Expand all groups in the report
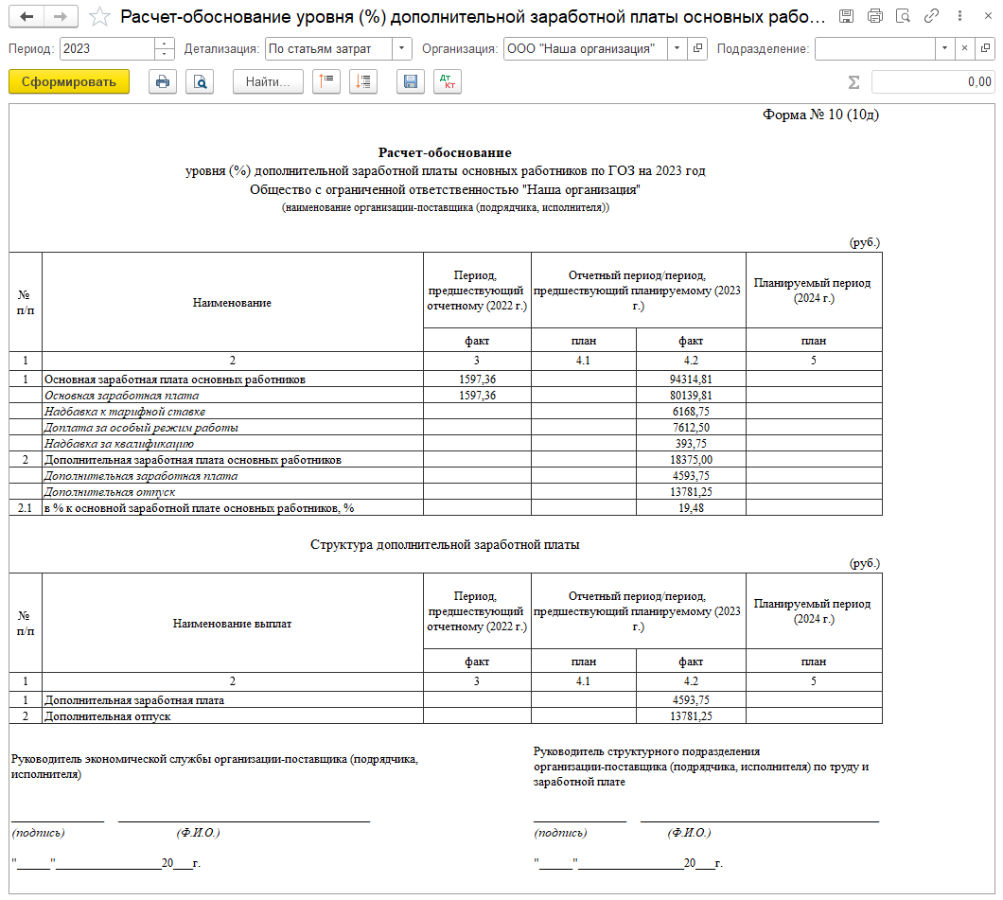The image size is (1003, 900). (363, 83)
